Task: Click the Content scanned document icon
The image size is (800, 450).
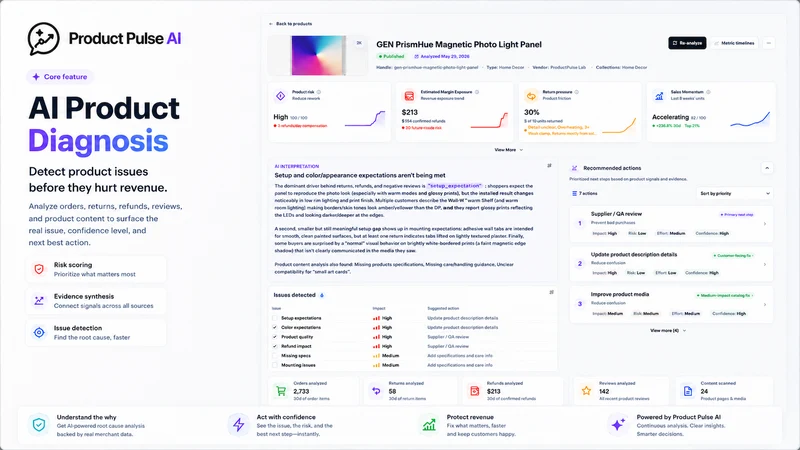Action: [688, 391]
